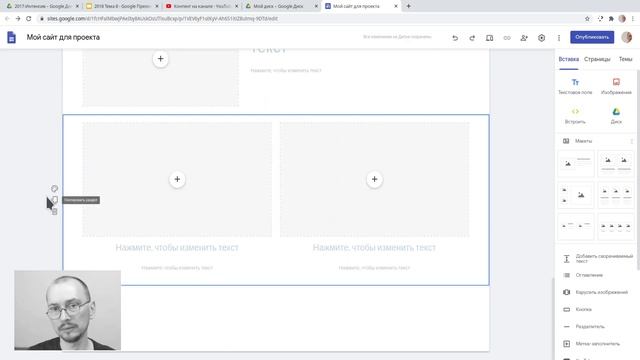The image size is (640, 360).
Task: Open the share with others icon
Action: pos(524,38)
